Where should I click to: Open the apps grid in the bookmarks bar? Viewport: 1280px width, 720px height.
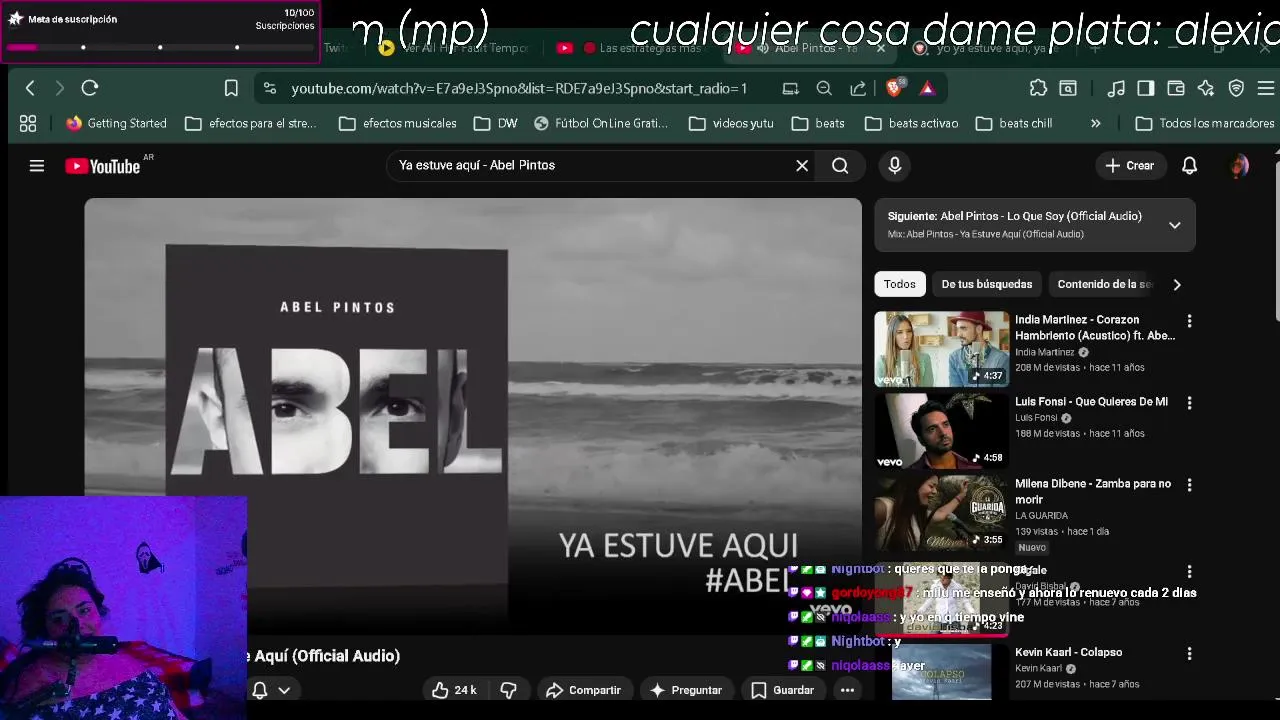tap(28, 123)
